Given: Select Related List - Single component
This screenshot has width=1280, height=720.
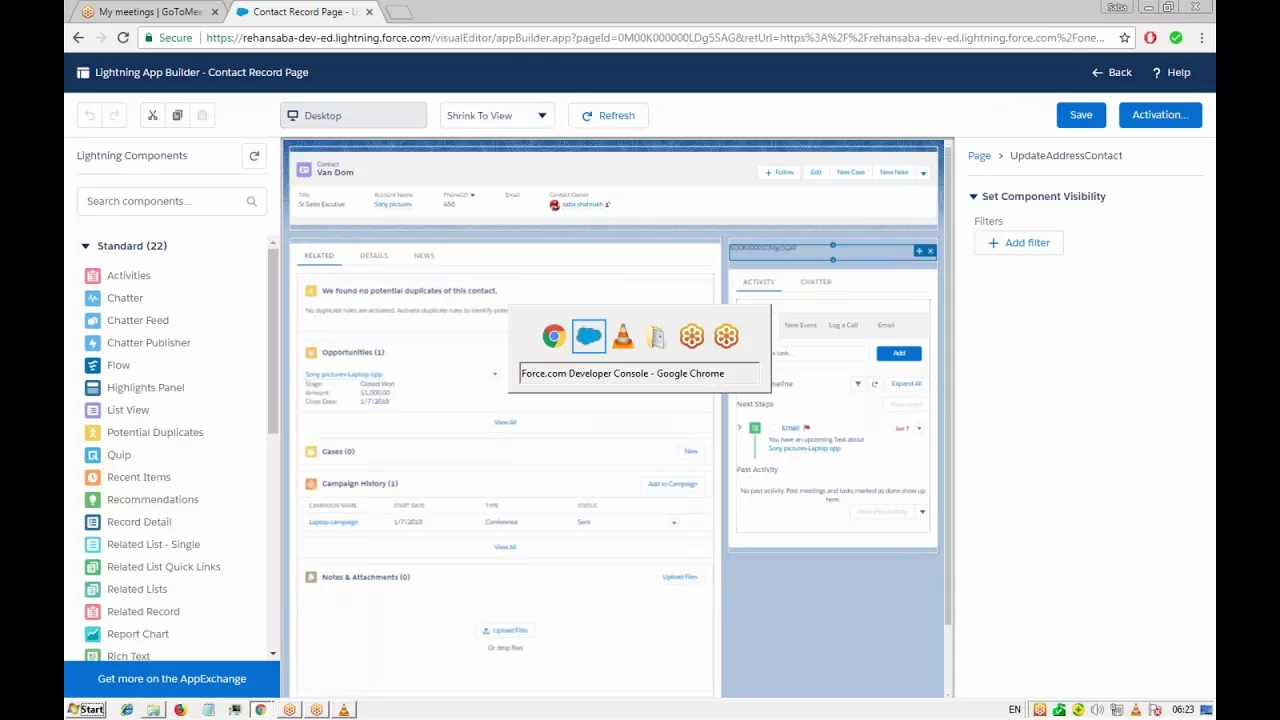Looking at the screenshot, I should [153, 545].
